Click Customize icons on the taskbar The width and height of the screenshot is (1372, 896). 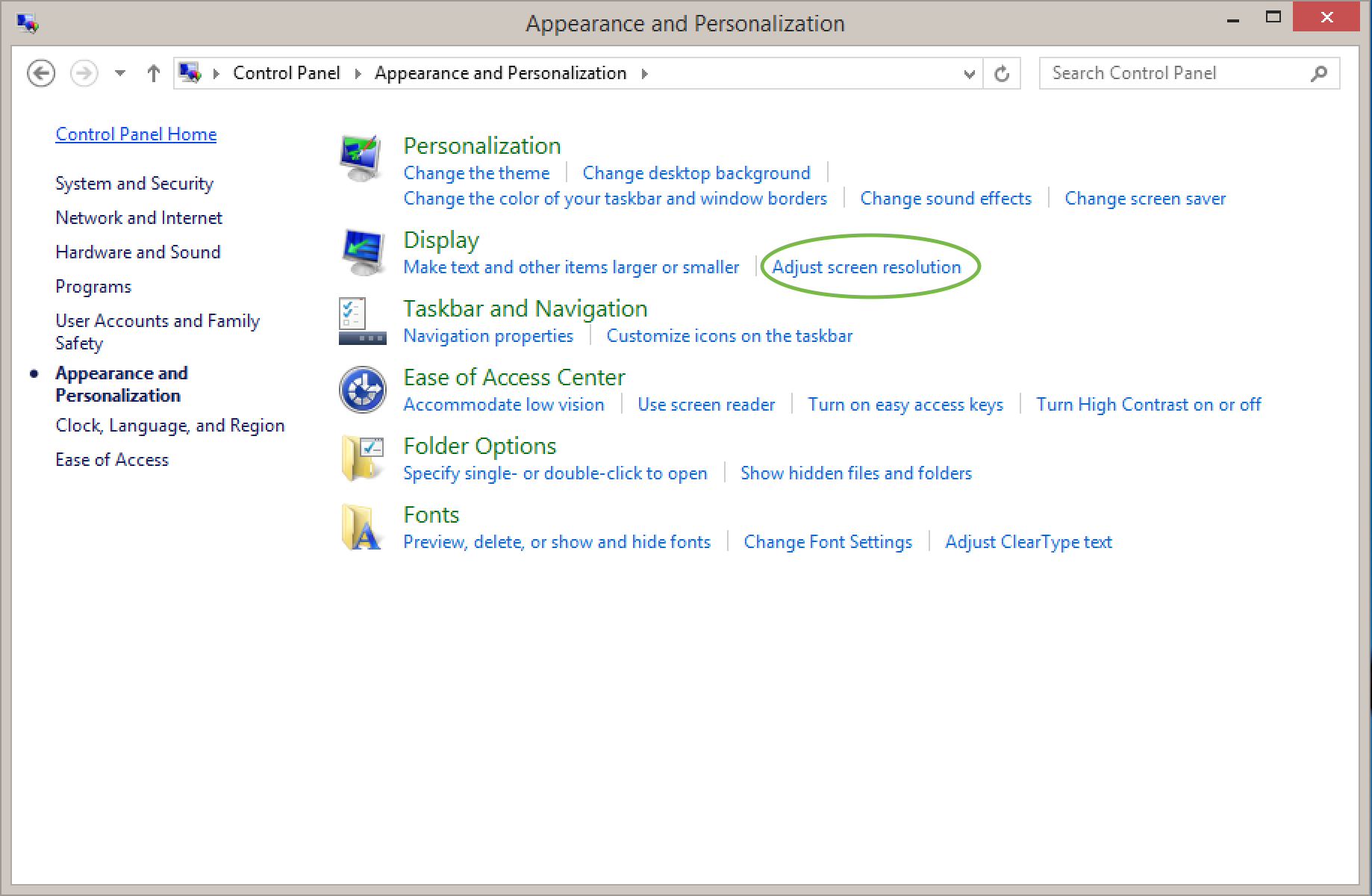click(729, 336)
